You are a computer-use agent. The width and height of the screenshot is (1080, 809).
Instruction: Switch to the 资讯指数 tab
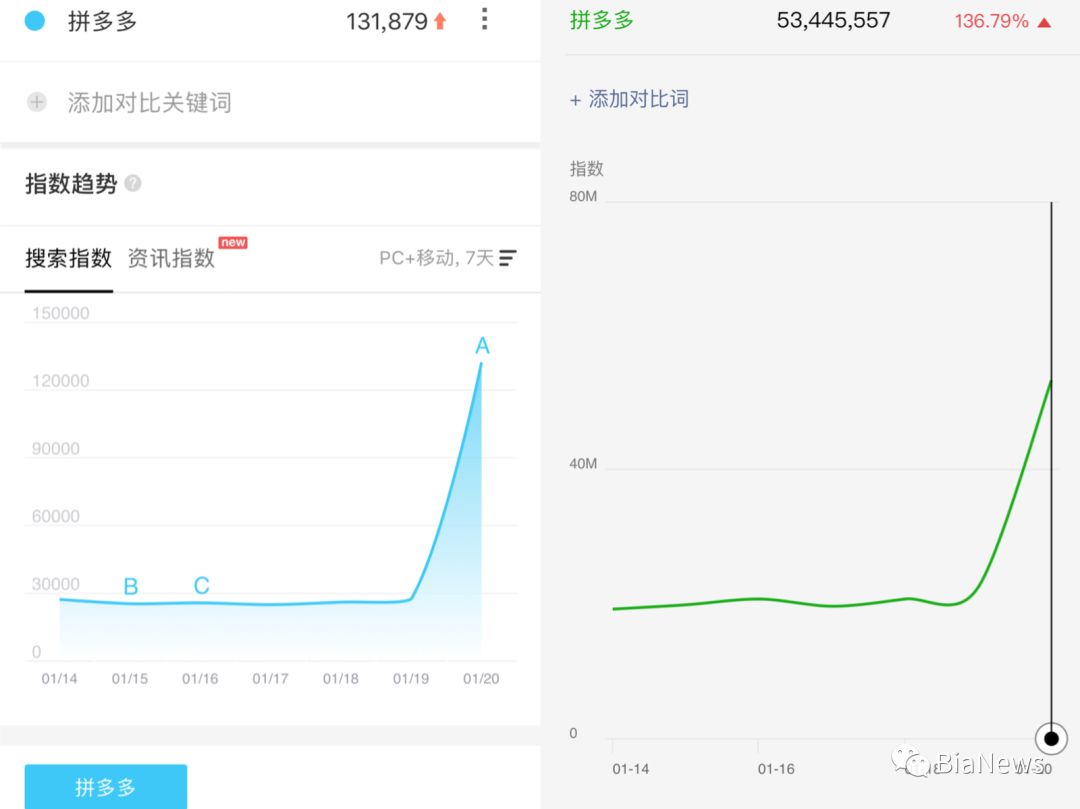[171, 258]
